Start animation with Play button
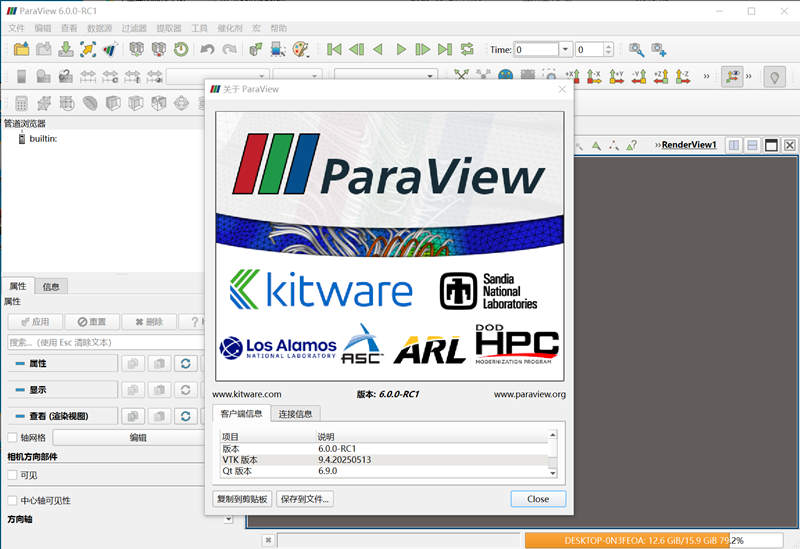The width and height of the screenshot is (800, 549). [401, 49]
